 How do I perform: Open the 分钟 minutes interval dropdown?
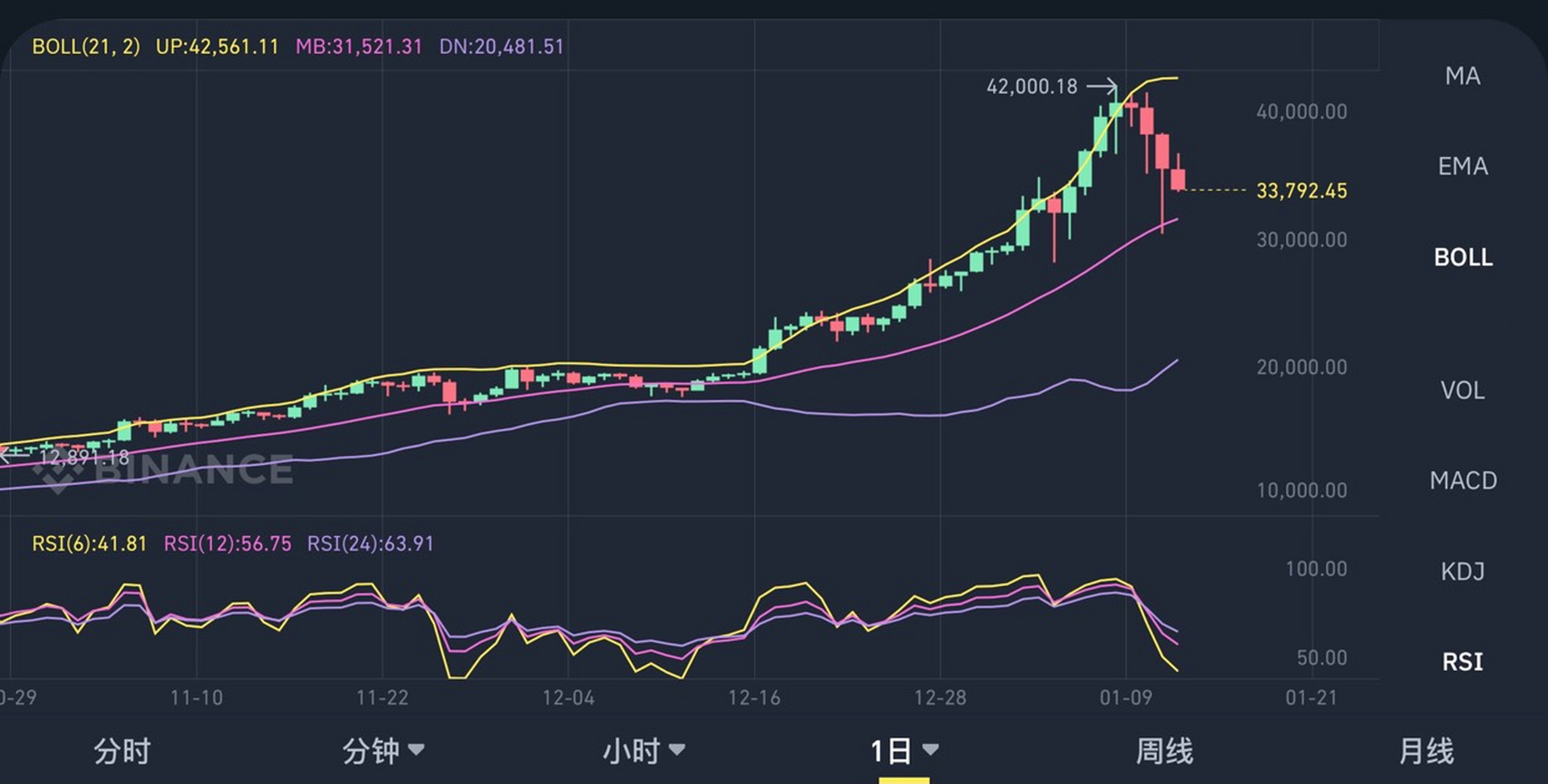point(383,751)
